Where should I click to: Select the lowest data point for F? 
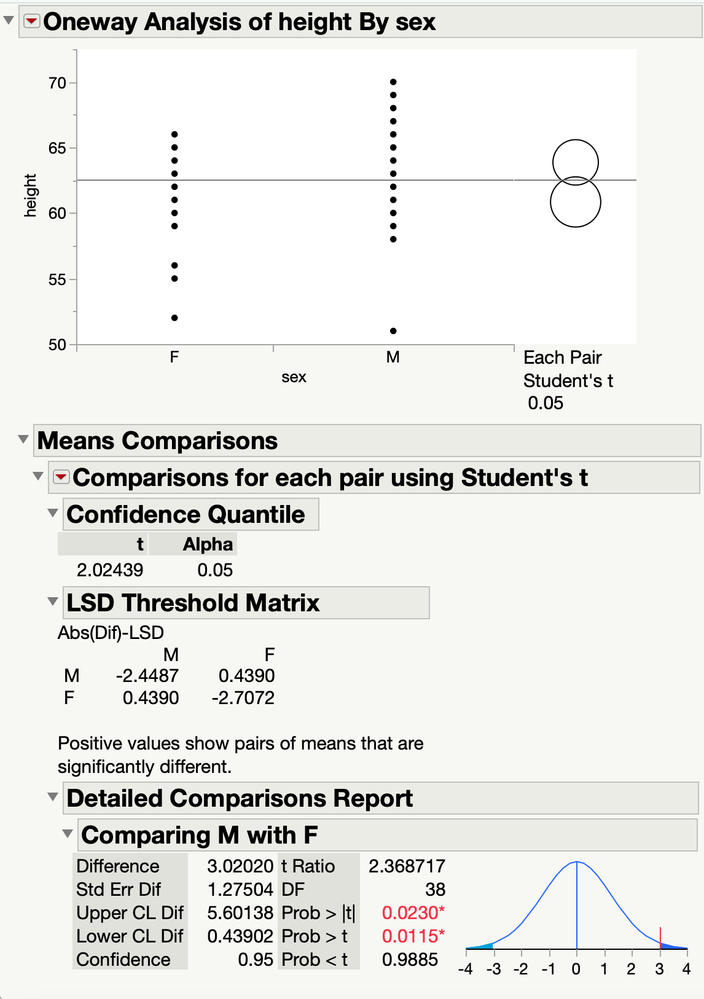(x=175, y=318)
